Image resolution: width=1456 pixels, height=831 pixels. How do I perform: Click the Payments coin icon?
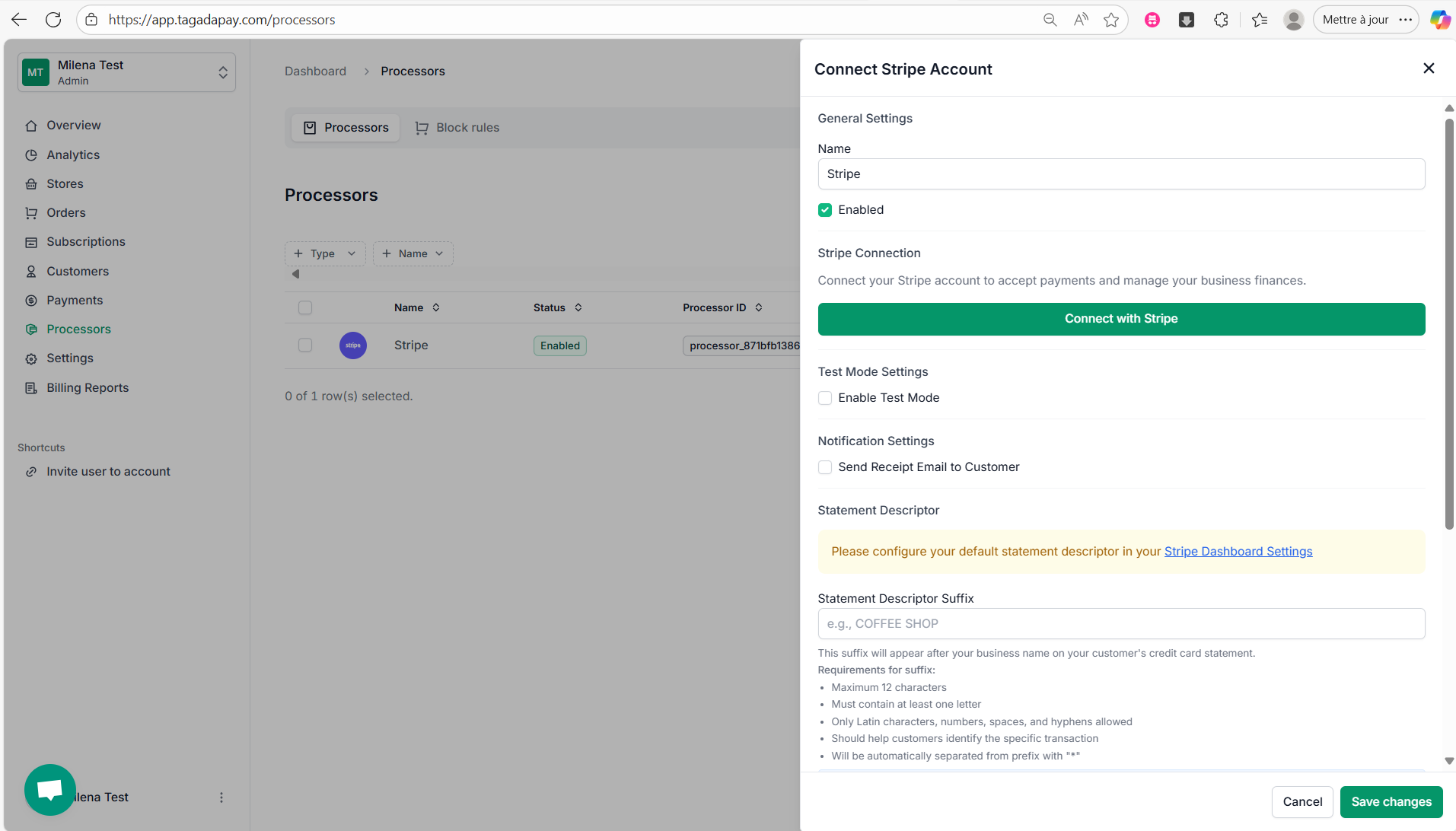click(31, 301)
